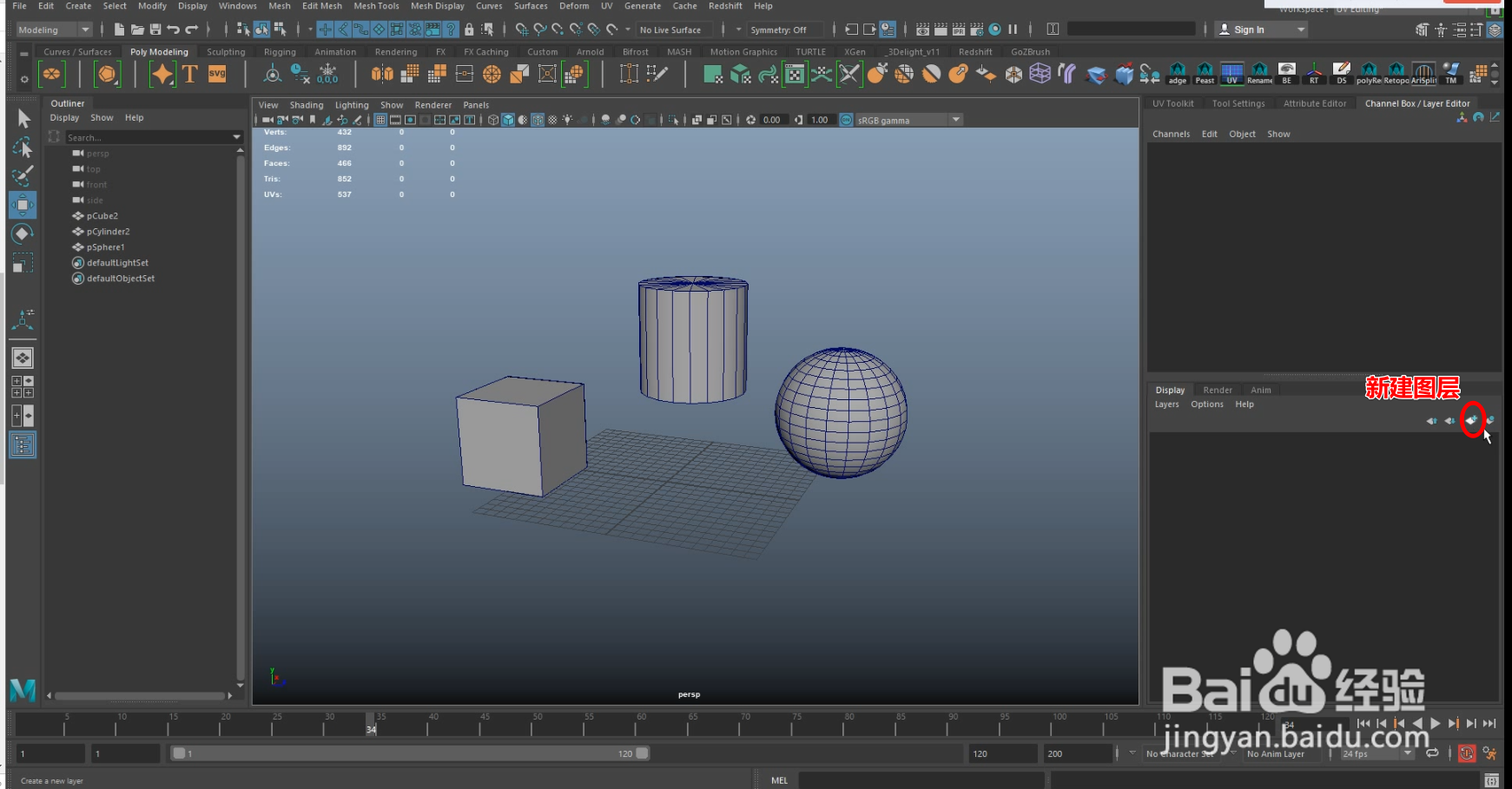Click the range slider right handle
The width and height of the screenshot is (1512, 789).
tap(642, 753)
